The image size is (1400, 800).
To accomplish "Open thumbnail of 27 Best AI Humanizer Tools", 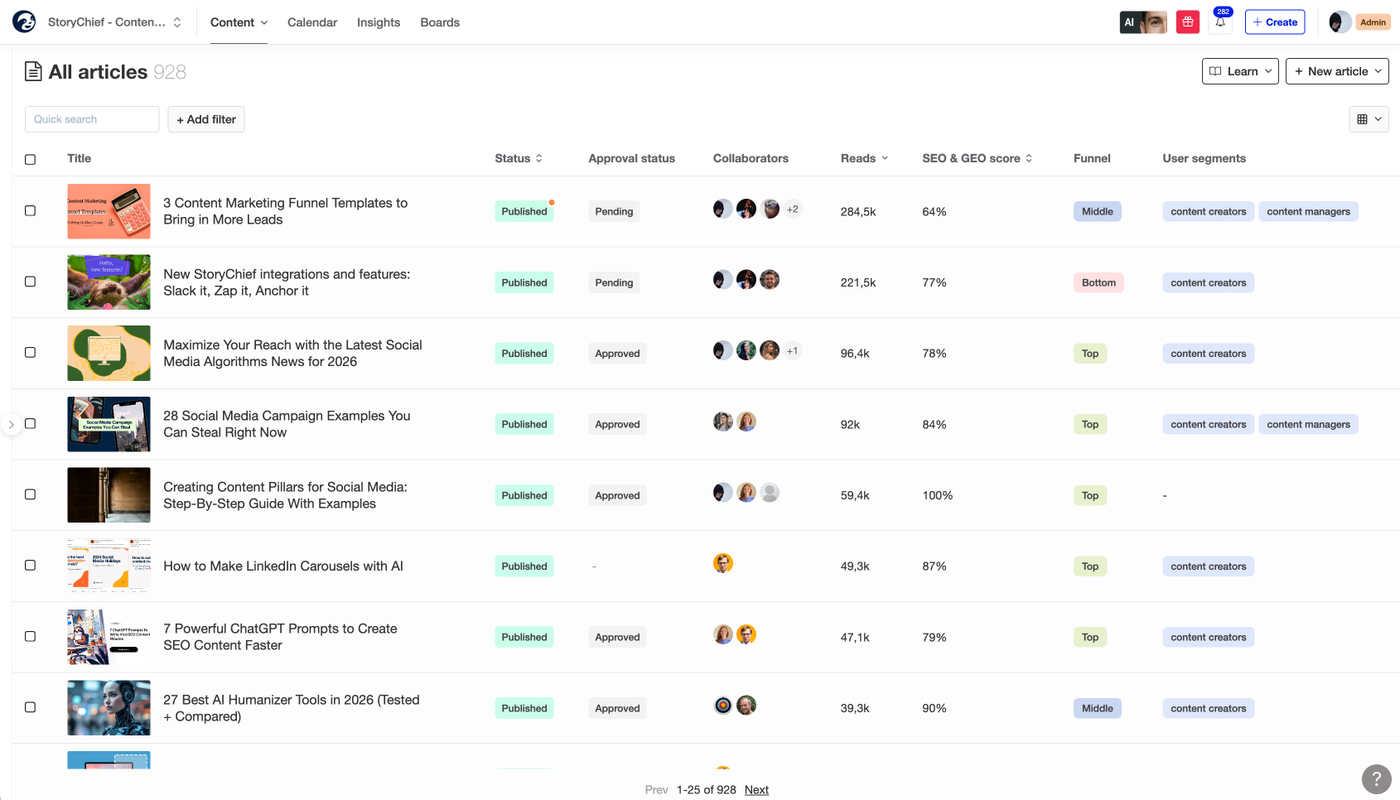I will [109, 708].
